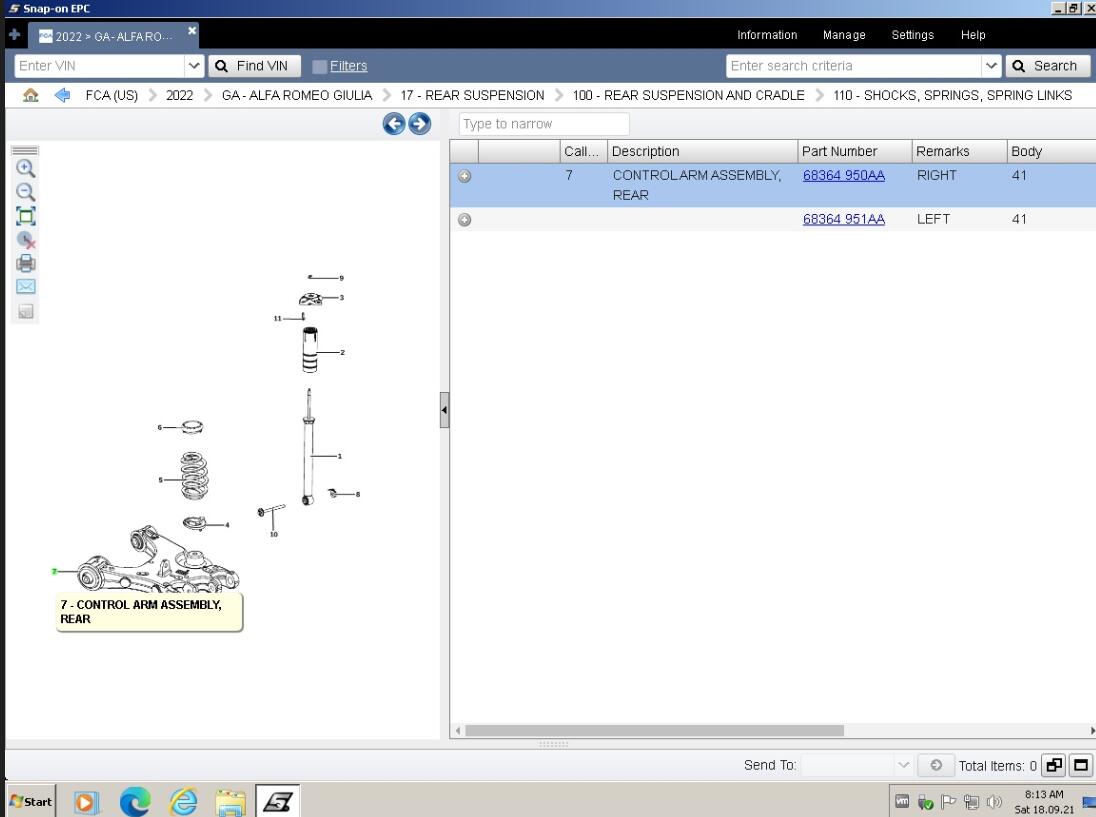Expand the search criteria dropdown
The height and width of the screenshot is (817, 1096).
tap(991, 66)
